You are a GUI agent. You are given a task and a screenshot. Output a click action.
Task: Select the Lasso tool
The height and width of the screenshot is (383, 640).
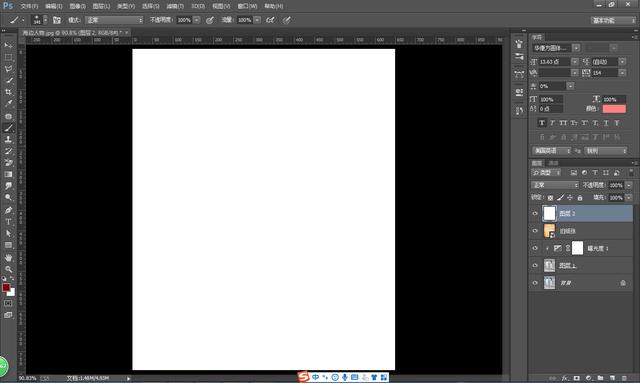(x=8, y=69)
